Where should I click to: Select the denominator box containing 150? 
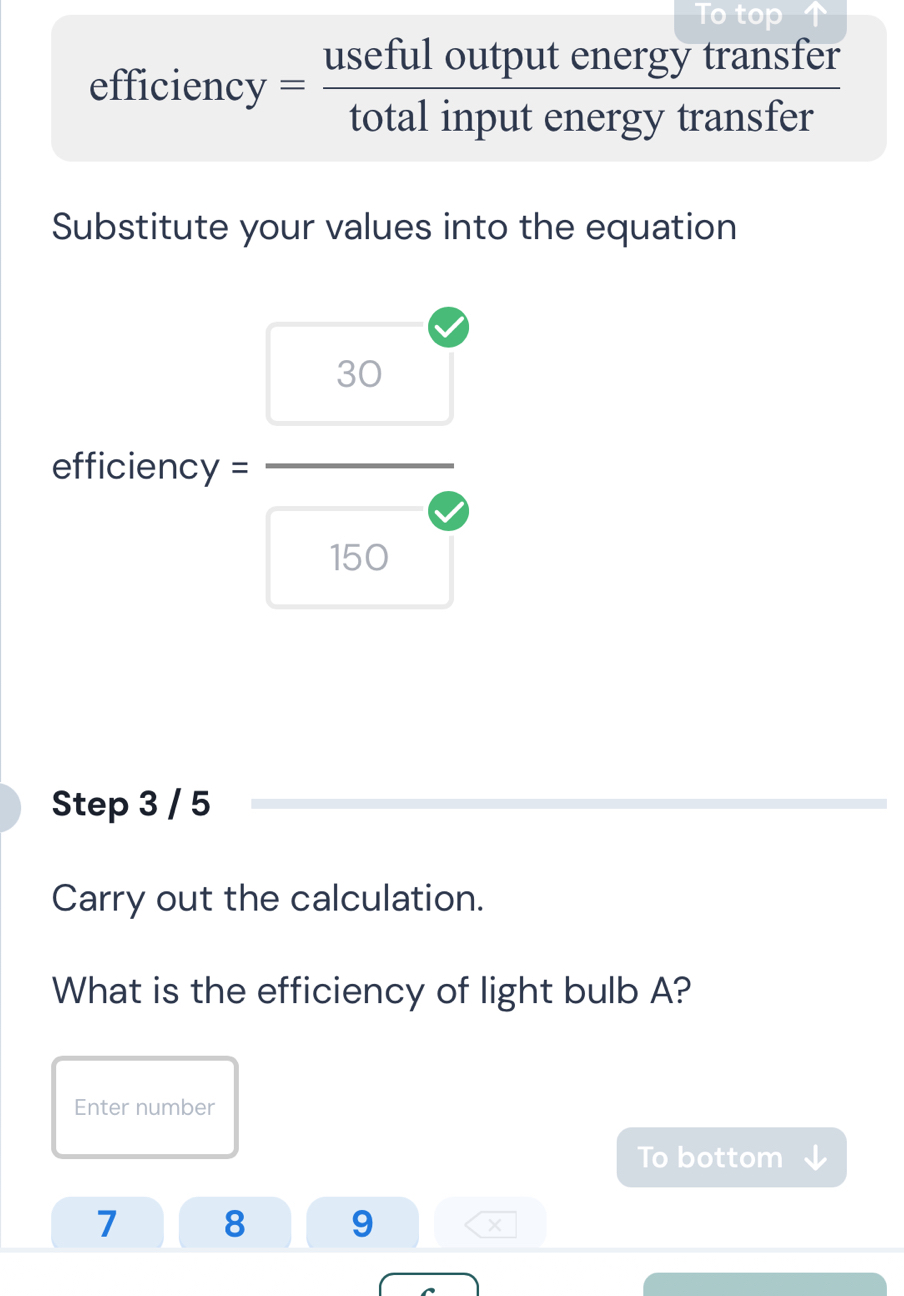coord(359,557)
